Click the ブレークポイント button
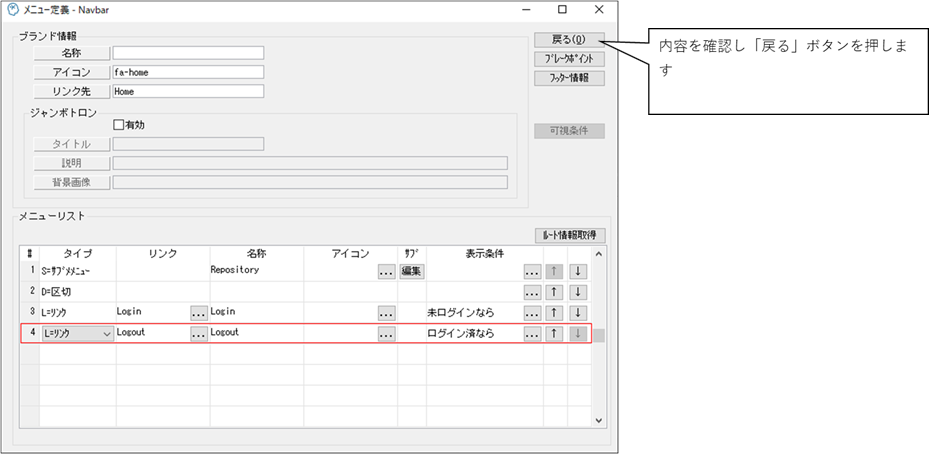The width and height of the screenshot is (929, 454). click(569, 58)
